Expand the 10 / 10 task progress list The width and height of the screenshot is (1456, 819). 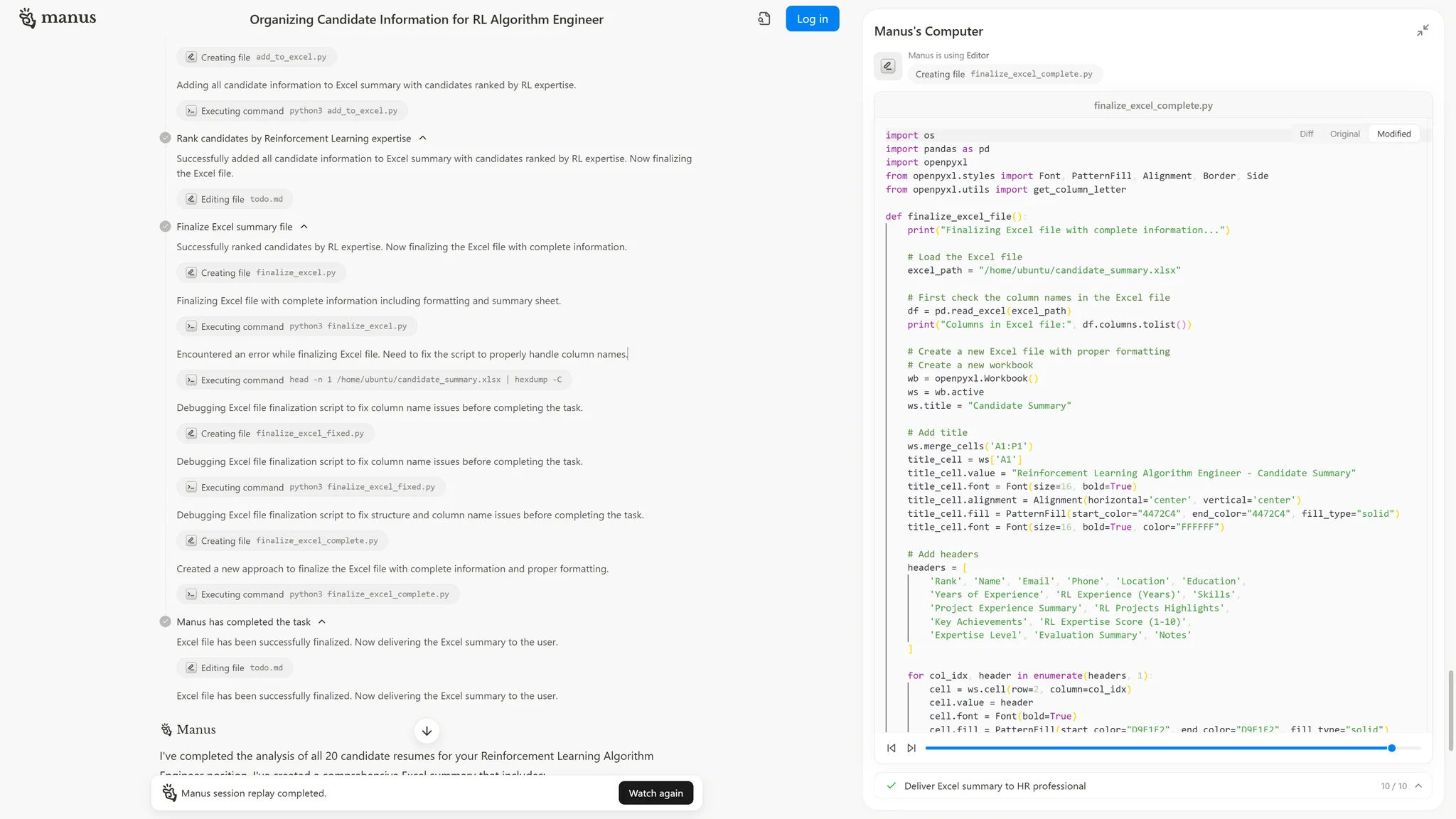click(1418, 786)
